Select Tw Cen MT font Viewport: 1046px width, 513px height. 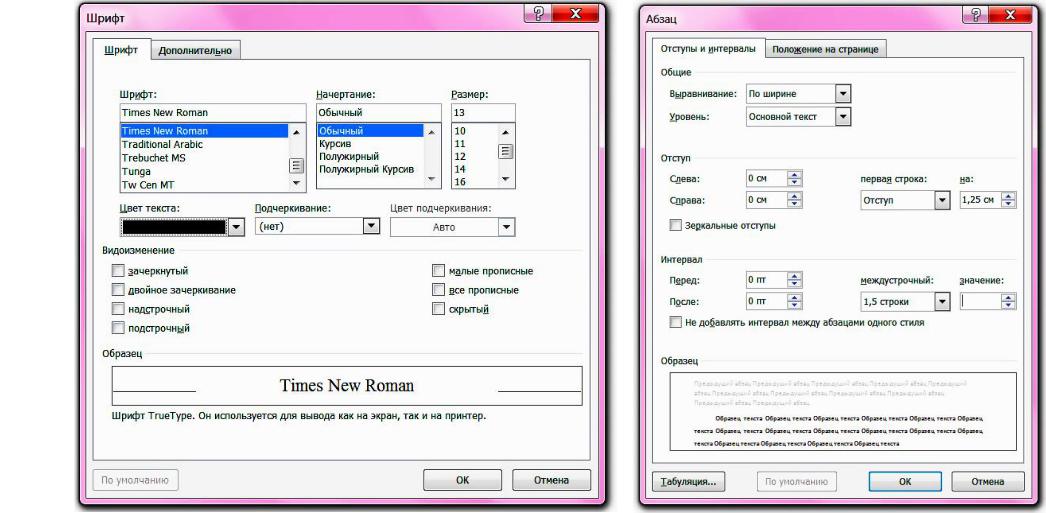coord(204,185)
